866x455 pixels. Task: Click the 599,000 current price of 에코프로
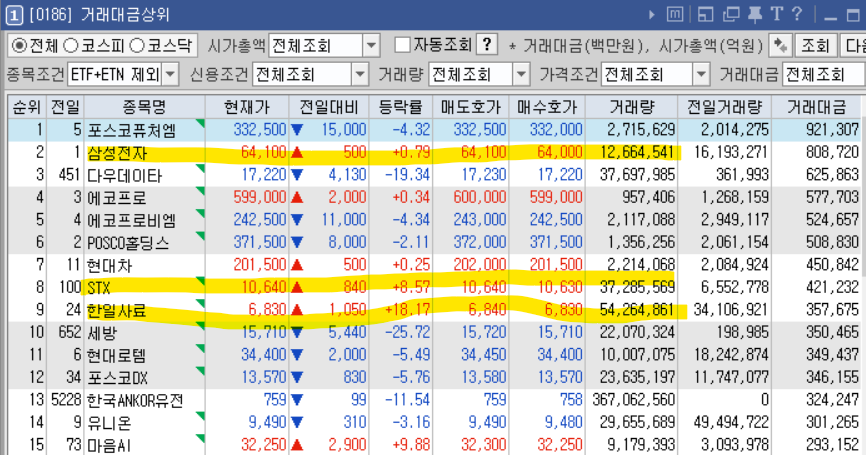coord(260,197)
